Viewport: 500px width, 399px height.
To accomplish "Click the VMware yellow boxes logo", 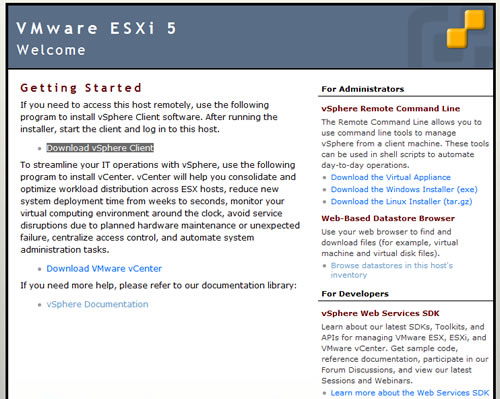I will pos(466,29).
